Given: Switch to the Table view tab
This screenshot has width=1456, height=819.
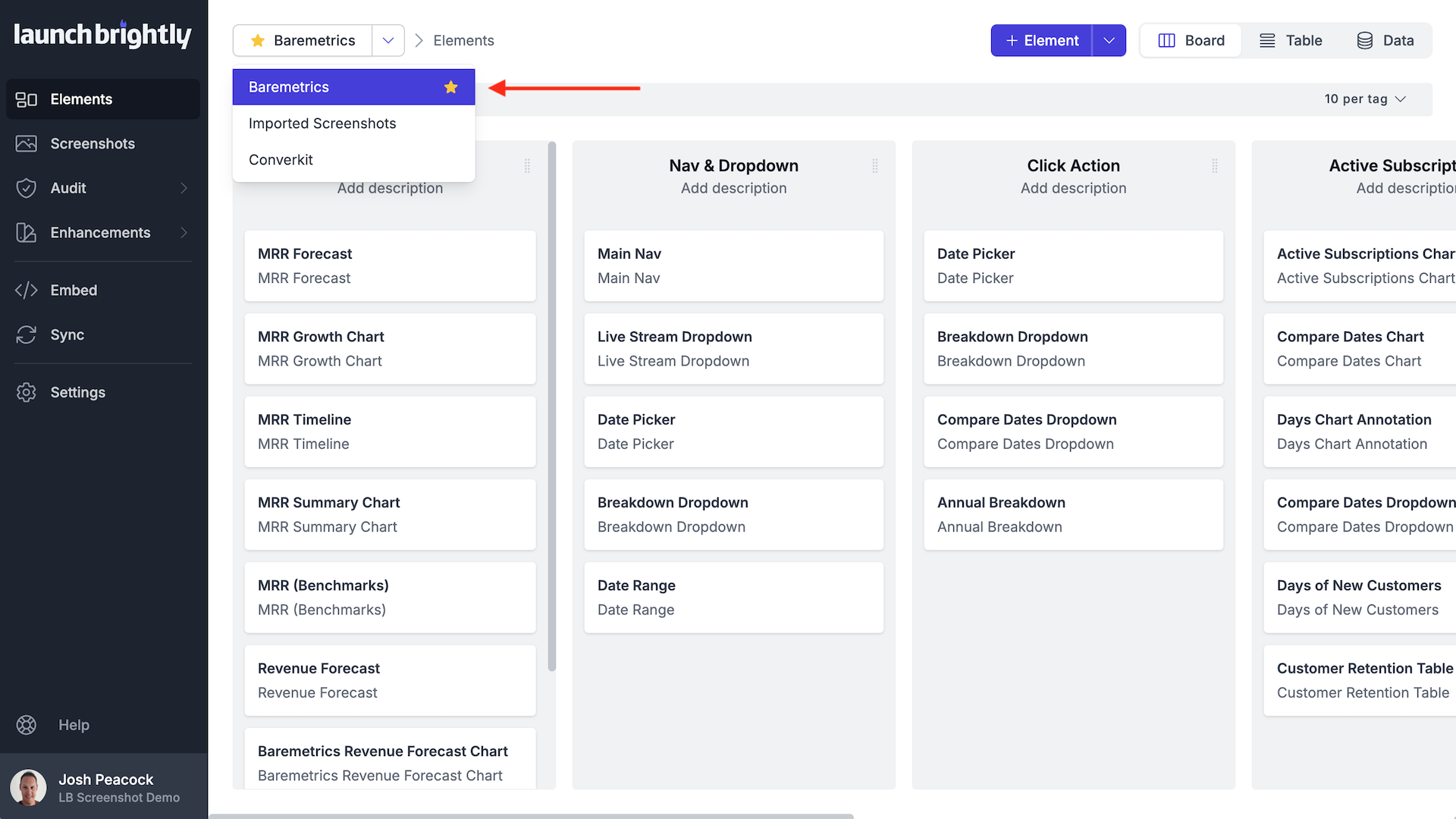Looking at the screenshot, I should [x=1291, y=40].
